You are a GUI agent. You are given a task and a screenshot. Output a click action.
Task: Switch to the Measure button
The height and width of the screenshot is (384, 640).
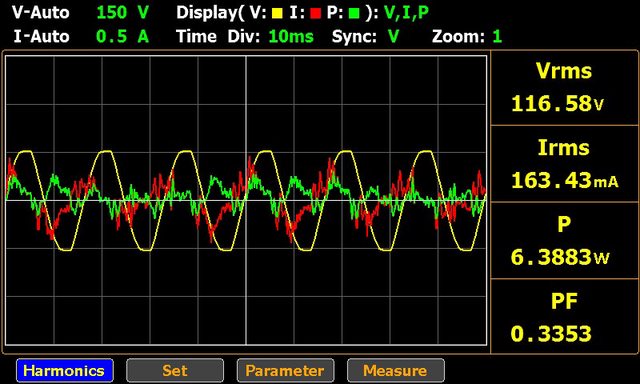pyautogui.click(x=396, y=371)
